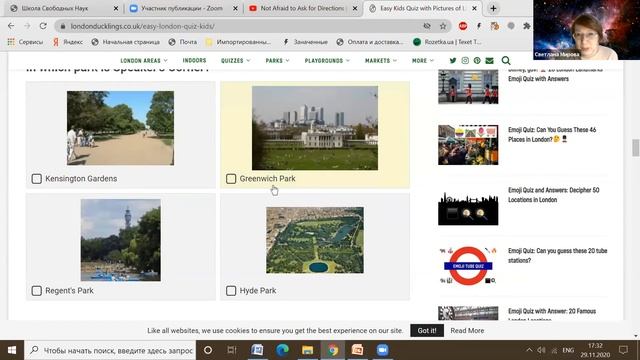The width and height of the screenshot is (640, 360).
Task: Open Zoom from the taskbar
Action: [x=382, y=350]
